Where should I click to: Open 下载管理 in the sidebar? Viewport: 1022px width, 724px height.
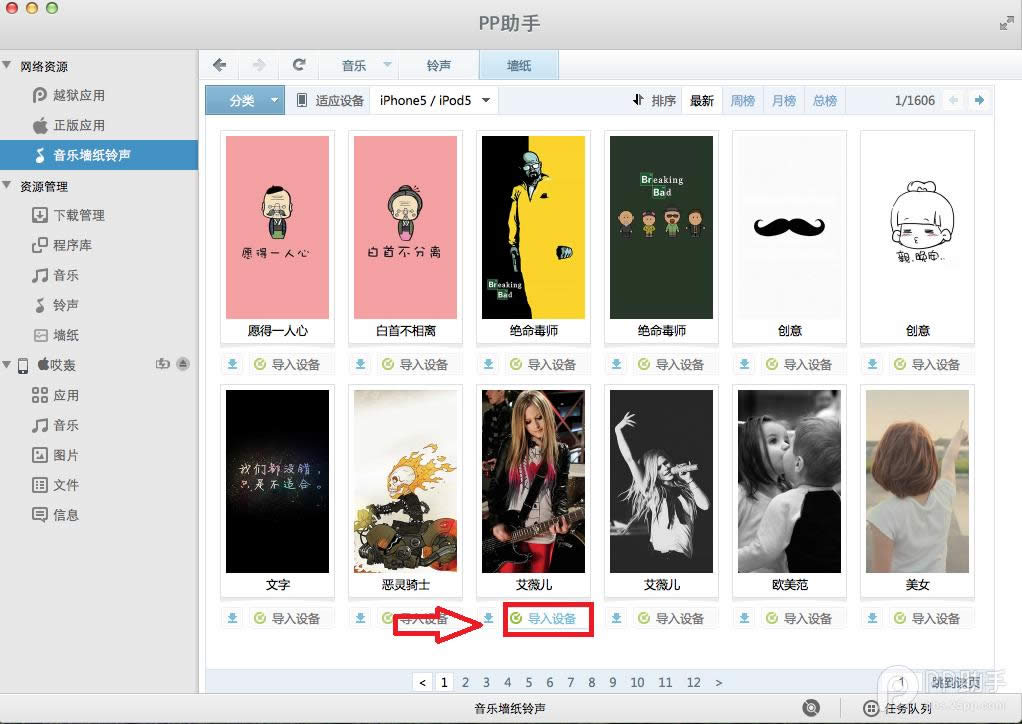click(x=78, y=215)
